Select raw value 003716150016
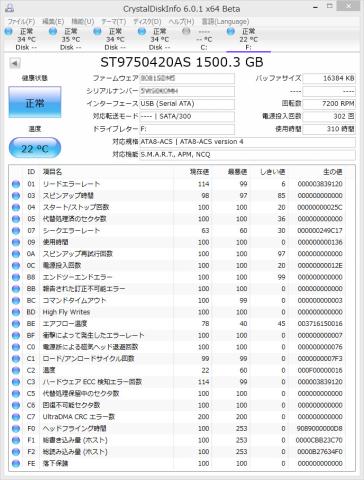 click(320, 324)
